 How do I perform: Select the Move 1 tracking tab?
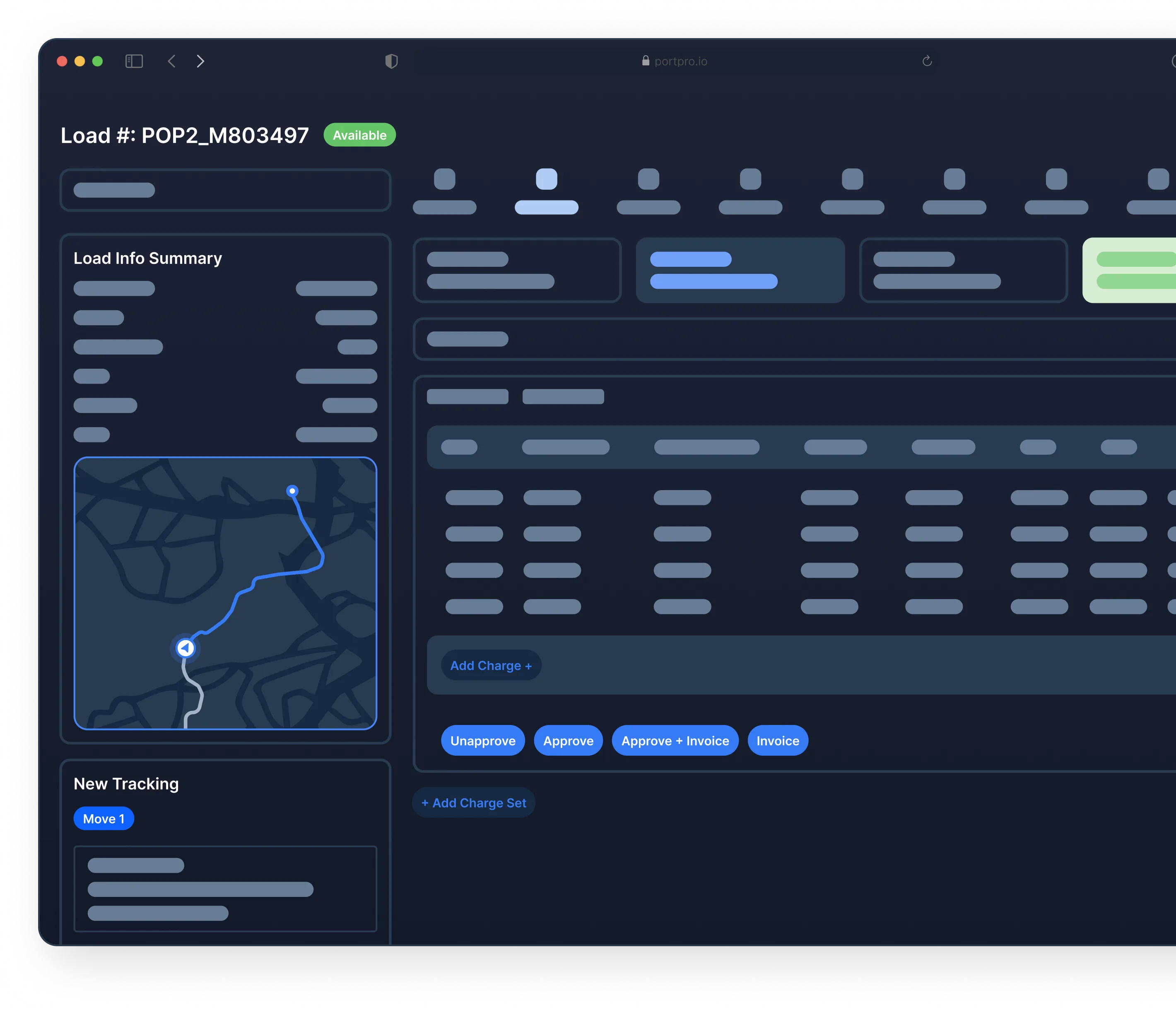[104, 819]
